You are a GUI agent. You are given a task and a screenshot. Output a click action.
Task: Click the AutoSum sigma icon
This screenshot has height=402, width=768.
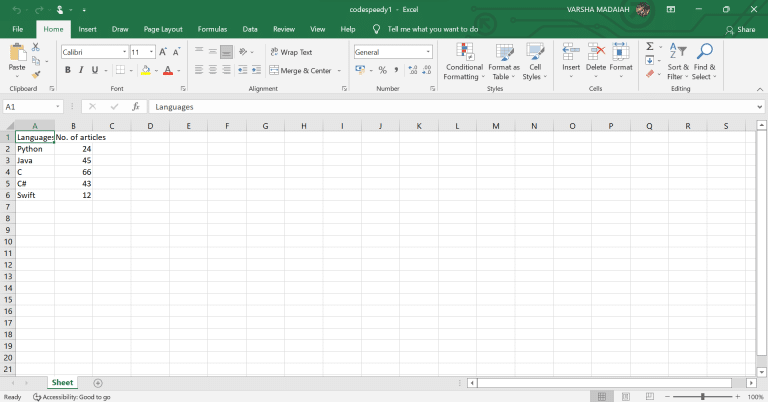point(649,46)
